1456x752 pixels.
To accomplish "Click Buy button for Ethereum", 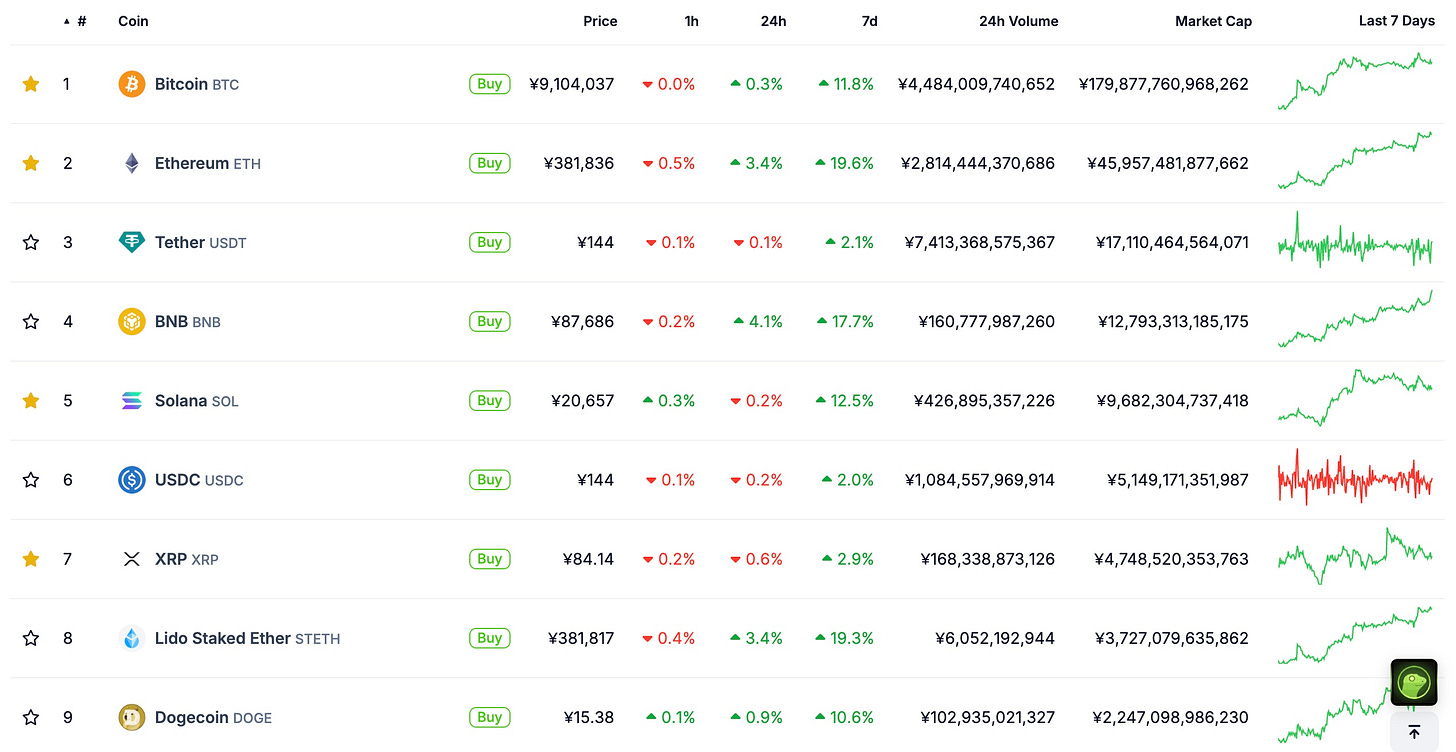I will click(x=490, y=163).
